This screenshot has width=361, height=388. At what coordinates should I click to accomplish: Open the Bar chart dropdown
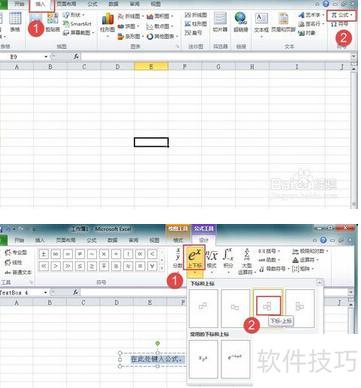[x=131, y=36]
